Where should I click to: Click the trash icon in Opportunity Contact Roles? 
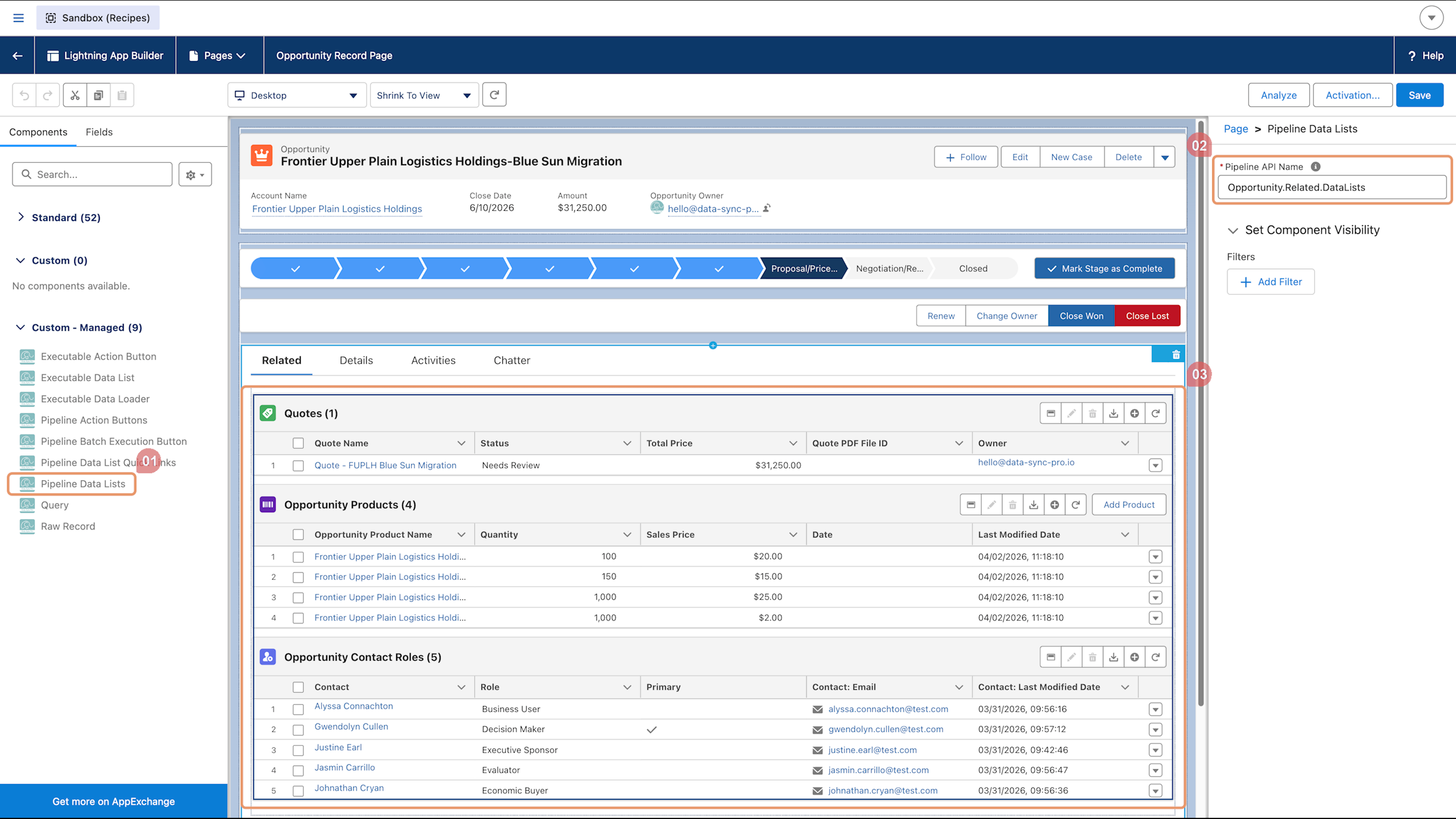point(1092,657)
